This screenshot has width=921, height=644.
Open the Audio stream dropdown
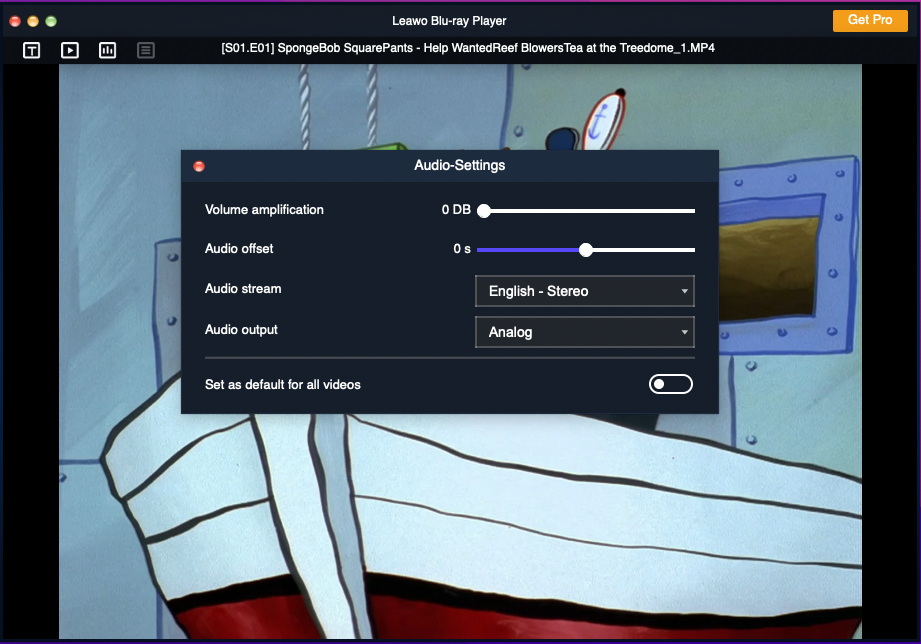point(584,291)
